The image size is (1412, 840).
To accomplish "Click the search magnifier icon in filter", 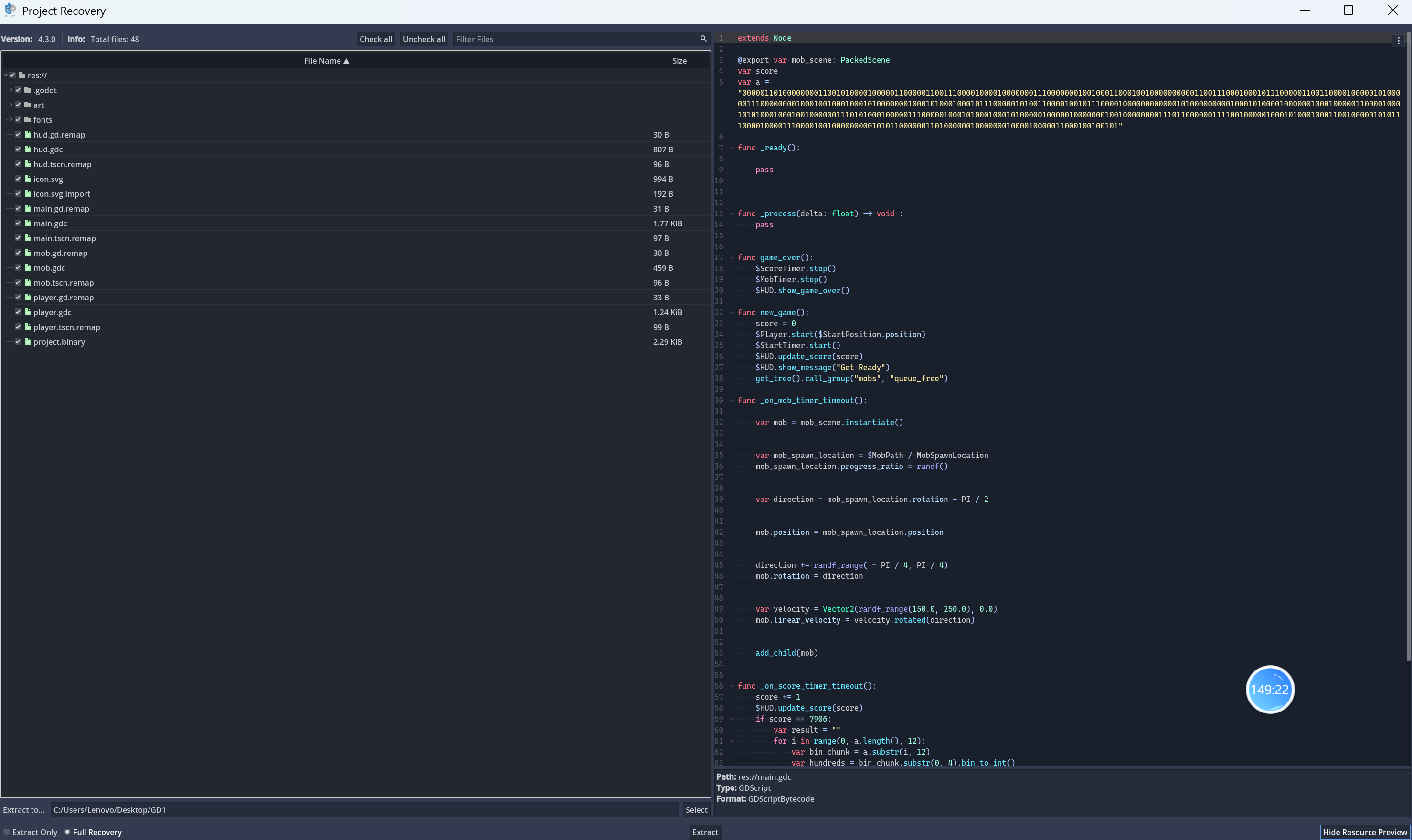I will (703, 39).
